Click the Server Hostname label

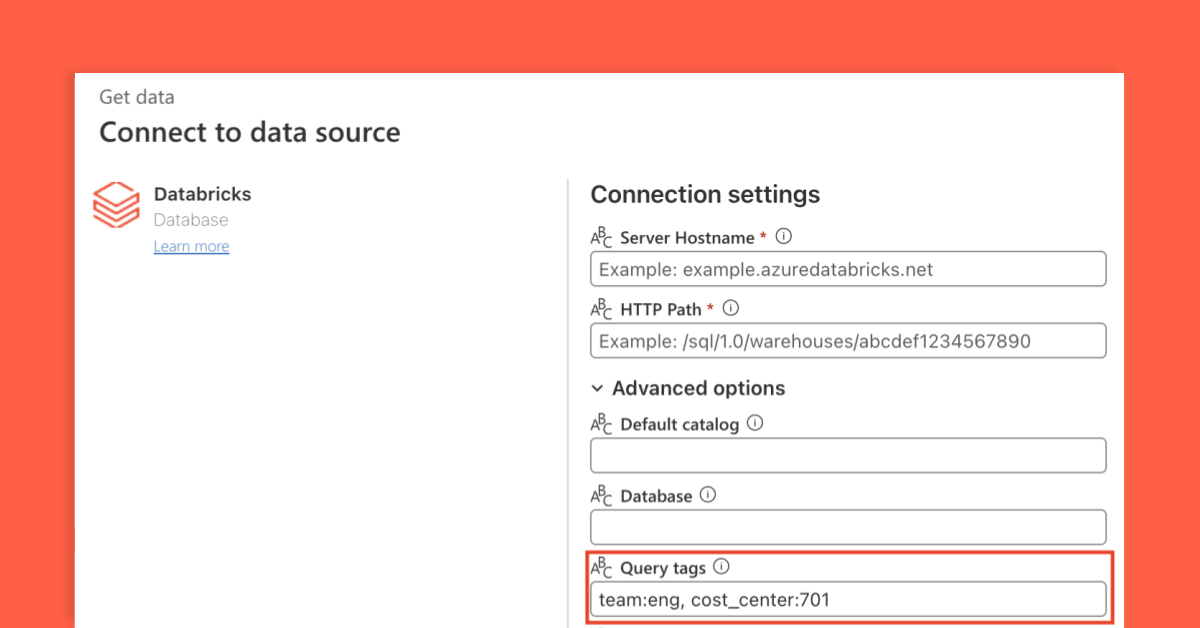[687, 238]
